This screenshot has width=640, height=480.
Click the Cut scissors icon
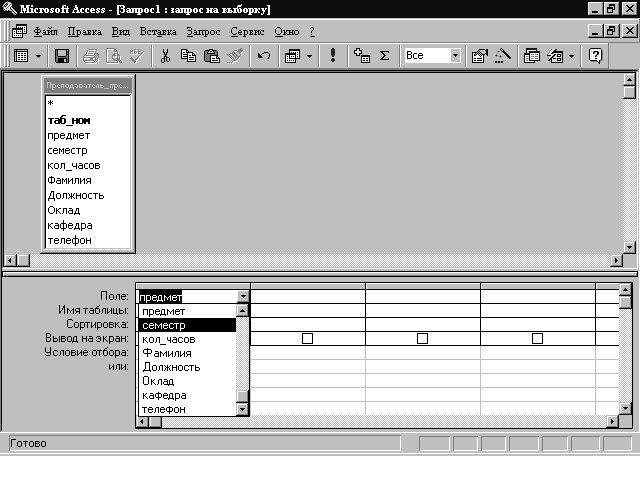coord(165,56)
